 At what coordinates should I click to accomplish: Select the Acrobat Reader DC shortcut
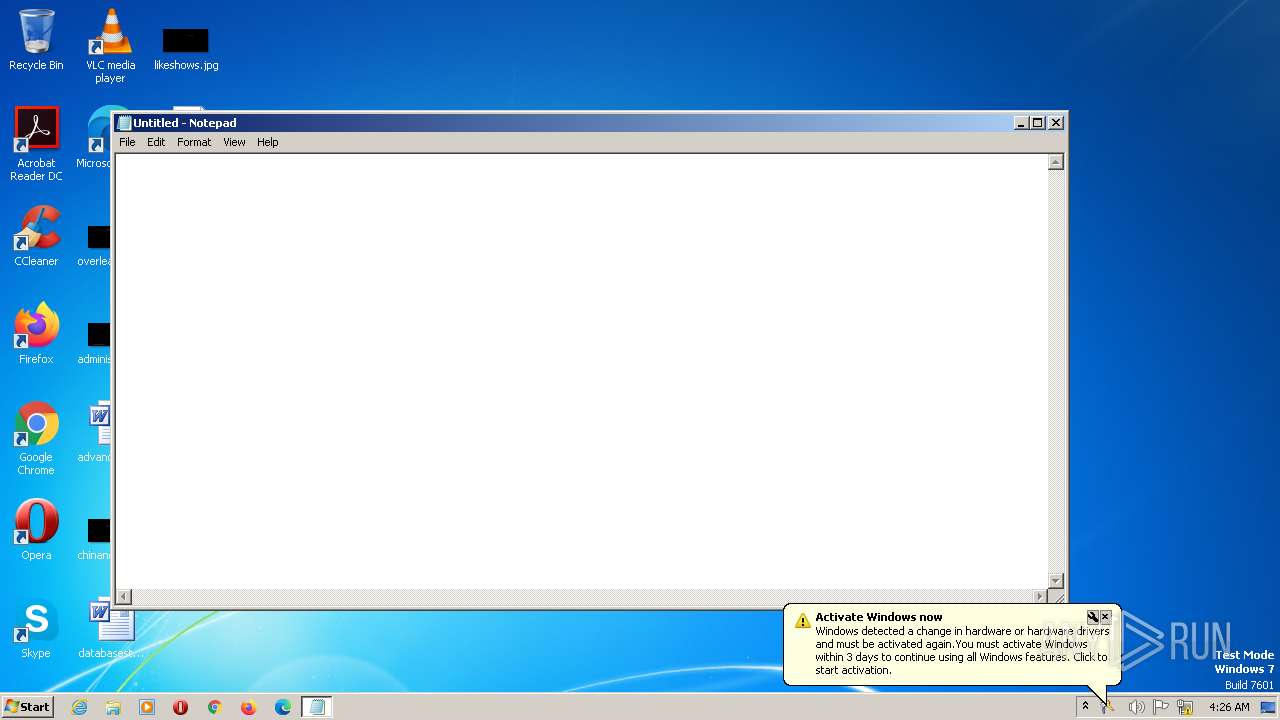[x=36, y=144]
